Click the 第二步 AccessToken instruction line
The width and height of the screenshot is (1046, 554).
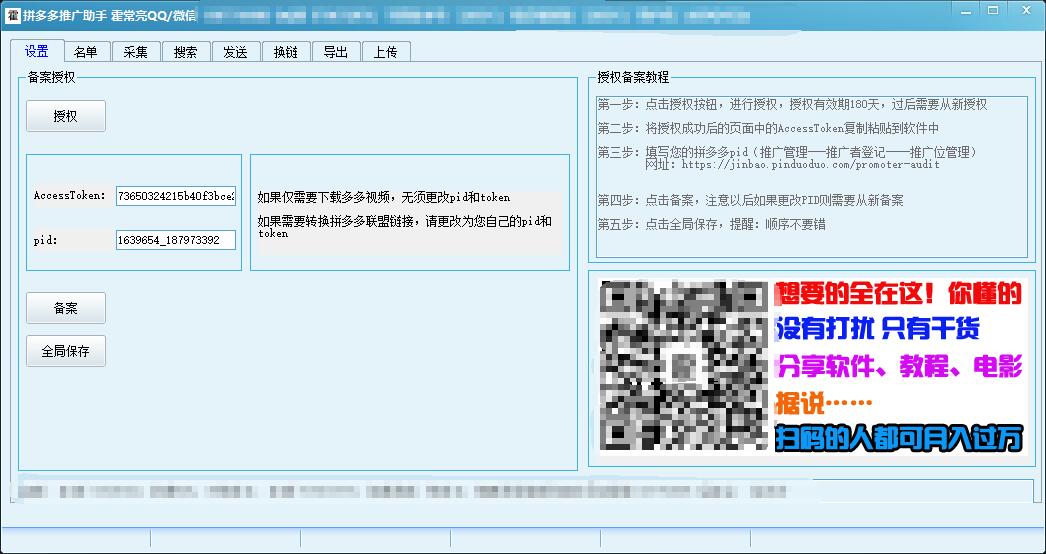coord(768,128)
